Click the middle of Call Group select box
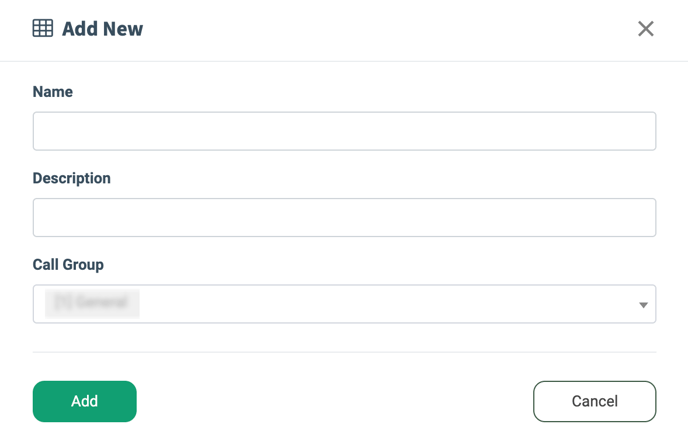The image size is (688, 445). (344, 304)
